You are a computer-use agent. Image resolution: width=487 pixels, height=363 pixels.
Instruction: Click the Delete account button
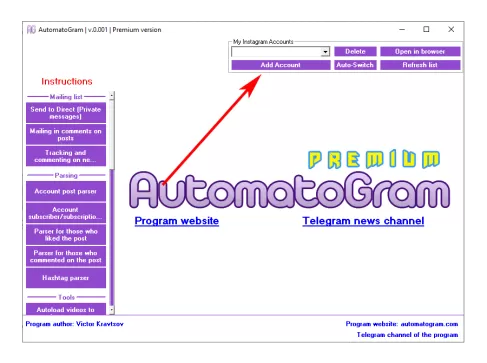355,51
